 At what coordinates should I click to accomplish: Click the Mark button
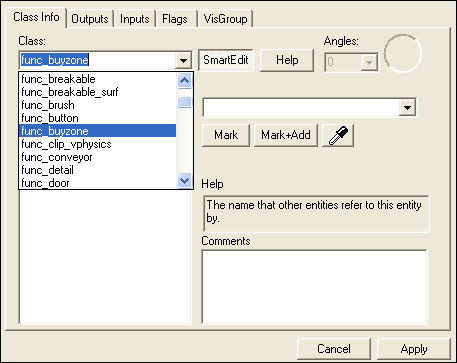click(x=226, y=135)
